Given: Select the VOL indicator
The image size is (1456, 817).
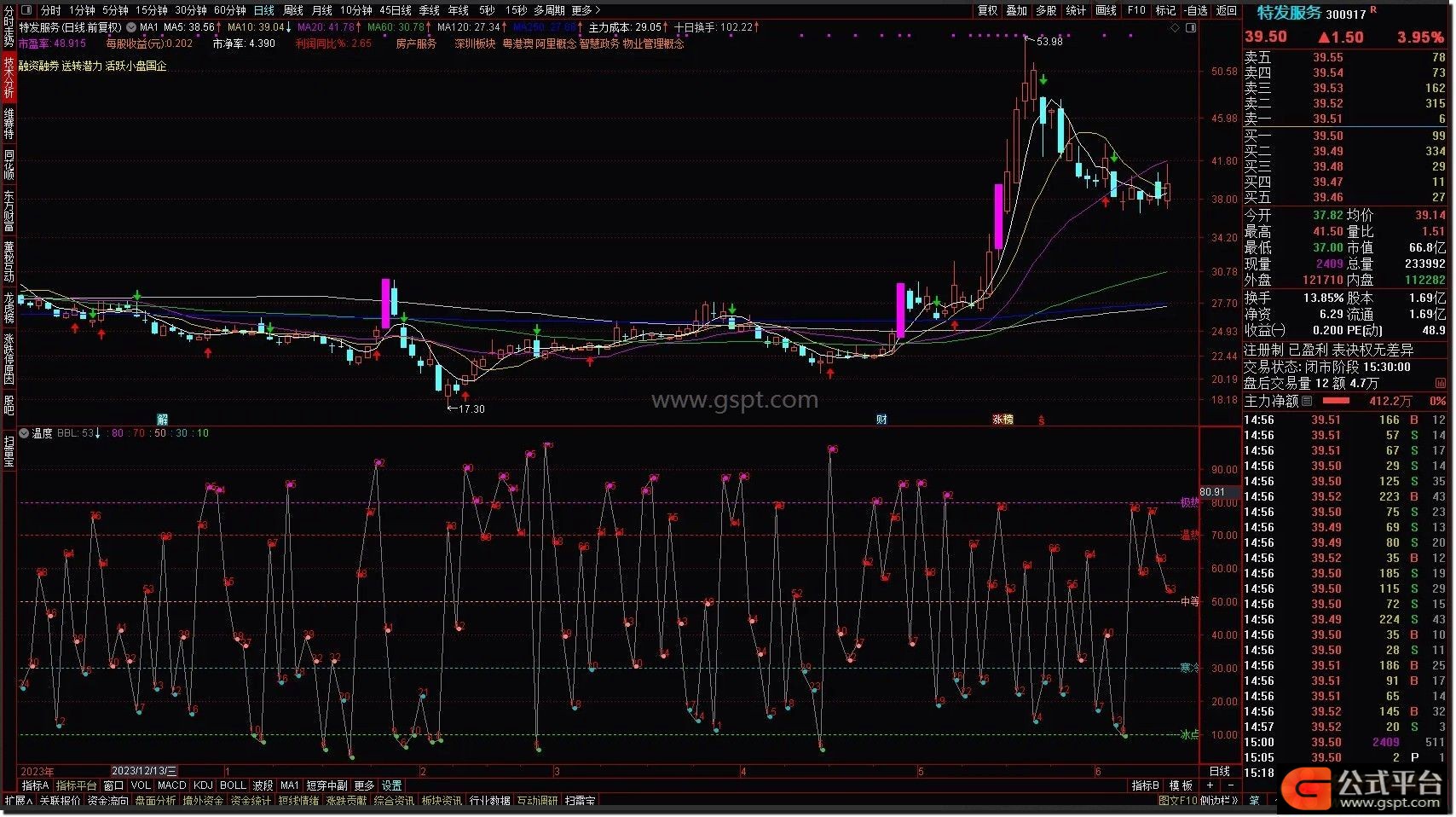Looking at the screenshot, I should [141, 785].
